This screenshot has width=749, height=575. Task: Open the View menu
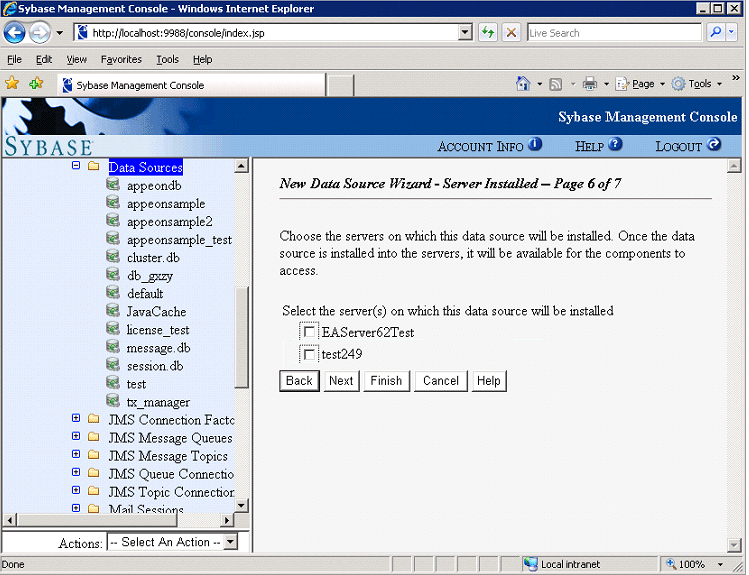click(76, 59)
